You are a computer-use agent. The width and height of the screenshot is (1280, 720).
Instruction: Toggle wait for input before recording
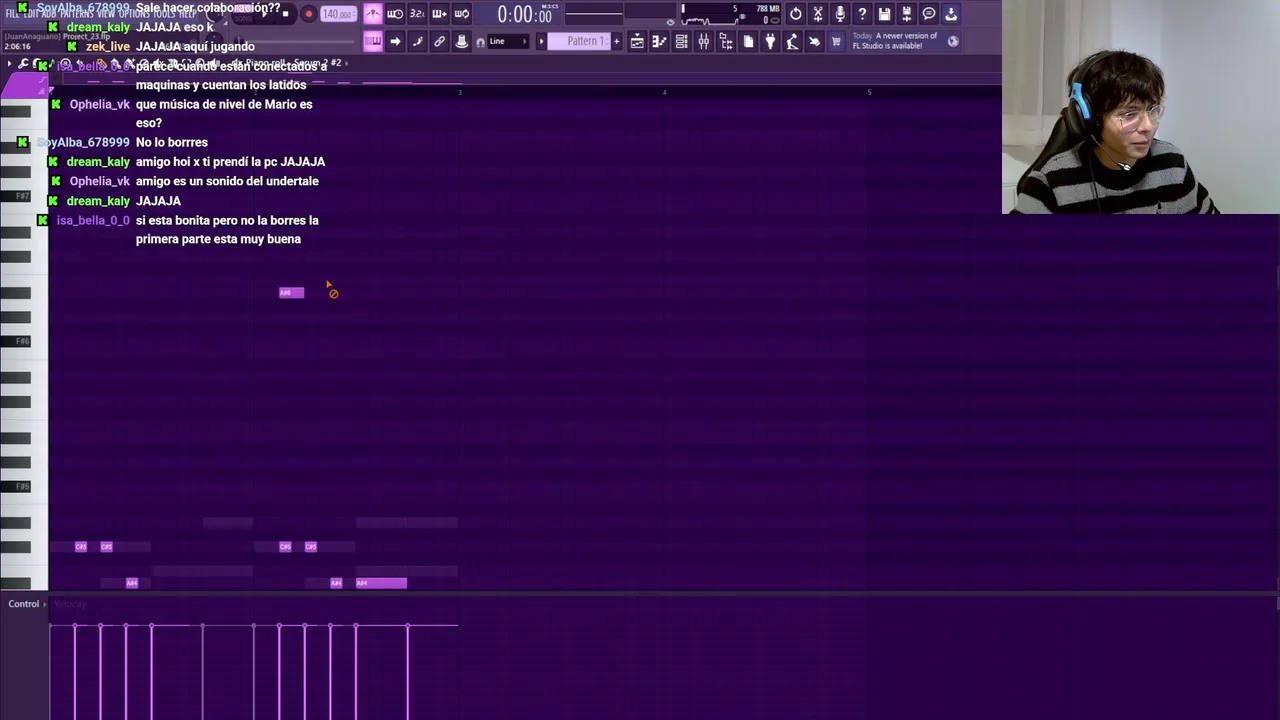click(x=395, y=14)
